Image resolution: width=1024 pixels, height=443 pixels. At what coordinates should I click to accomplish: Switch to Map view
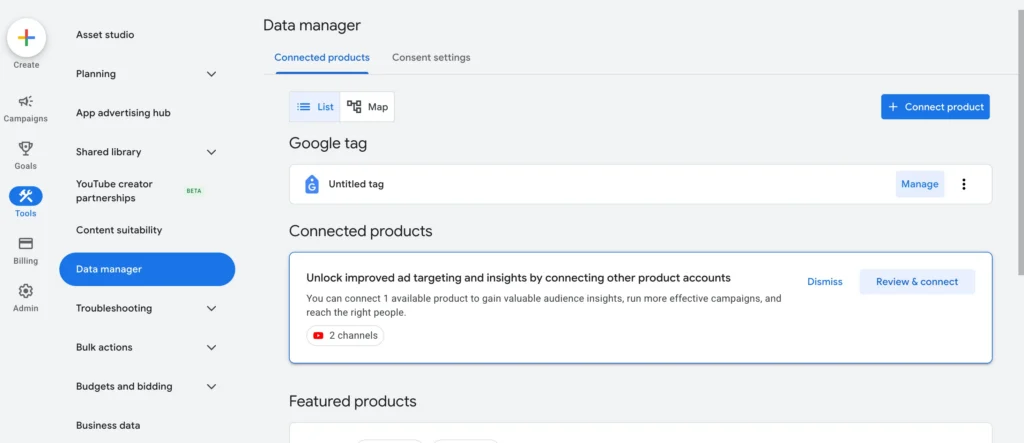(x=367, y=107)
